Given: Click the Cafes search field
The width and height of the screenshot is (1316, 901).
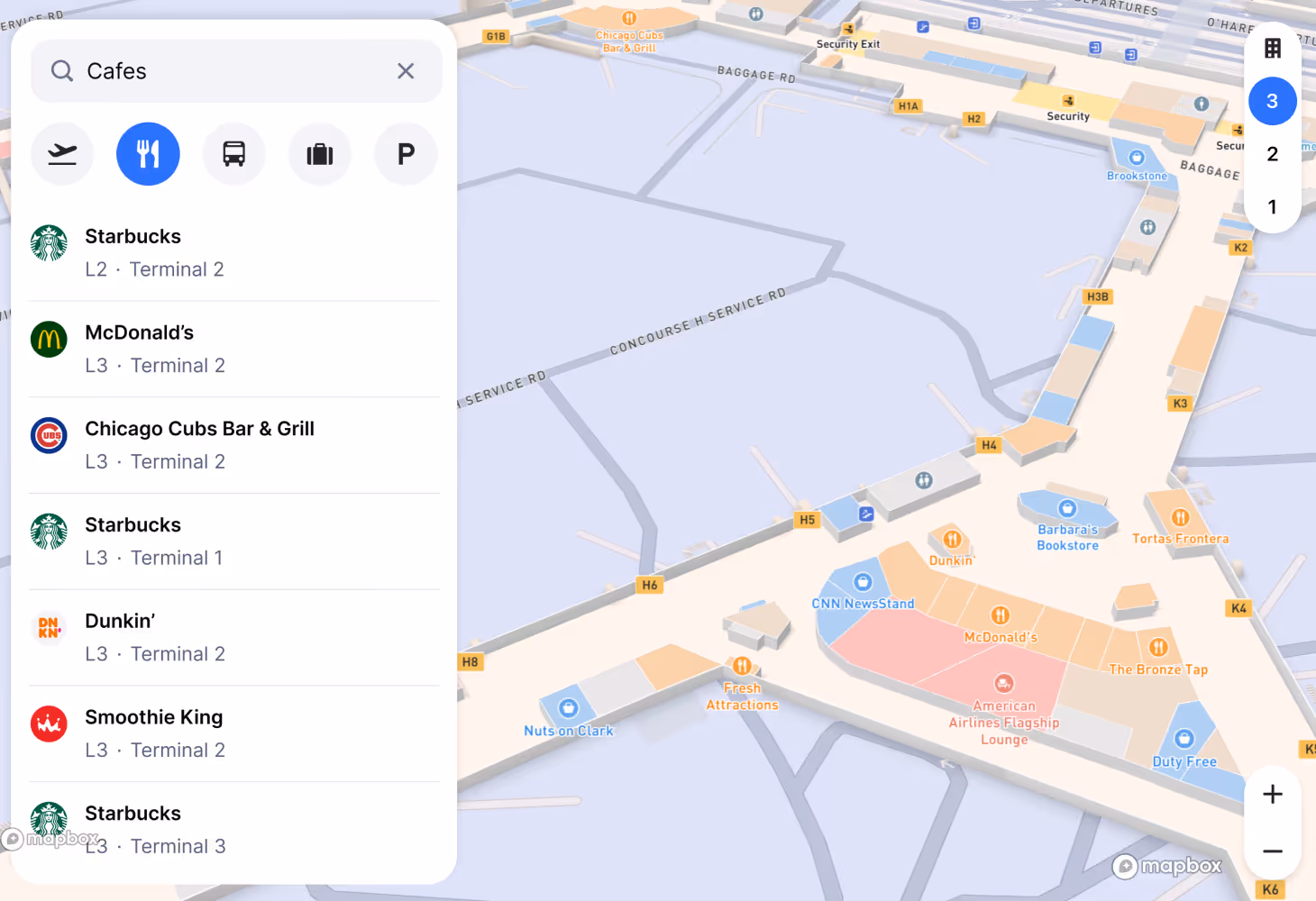Looking at the screenshot, I should click(x=236, y=71).
